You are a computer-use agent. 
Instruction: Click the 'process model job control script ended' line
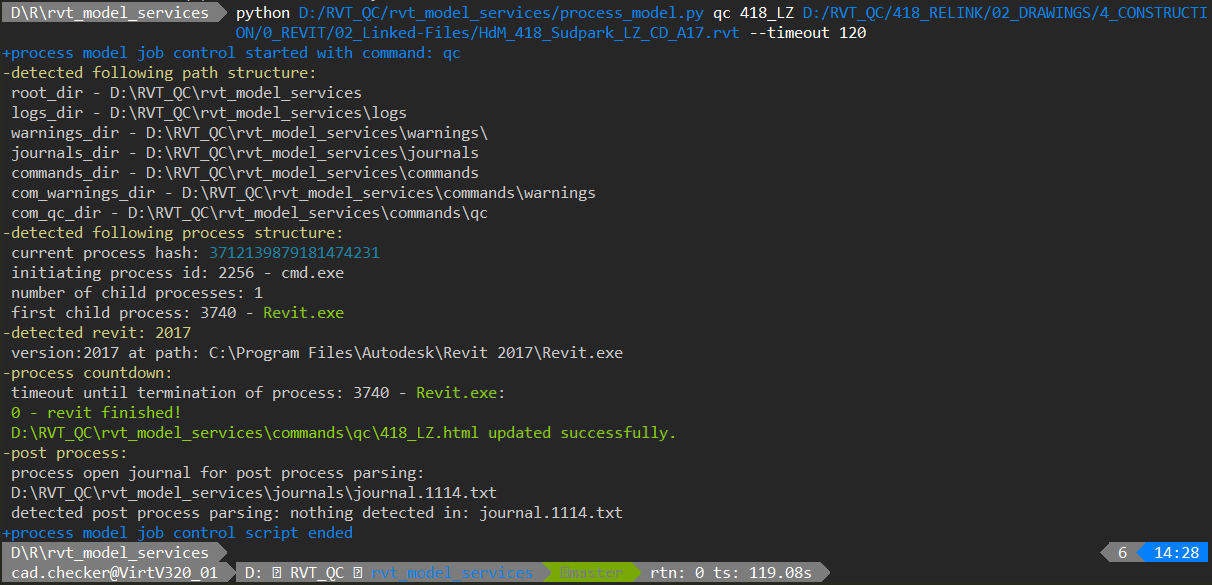point(177,533)
